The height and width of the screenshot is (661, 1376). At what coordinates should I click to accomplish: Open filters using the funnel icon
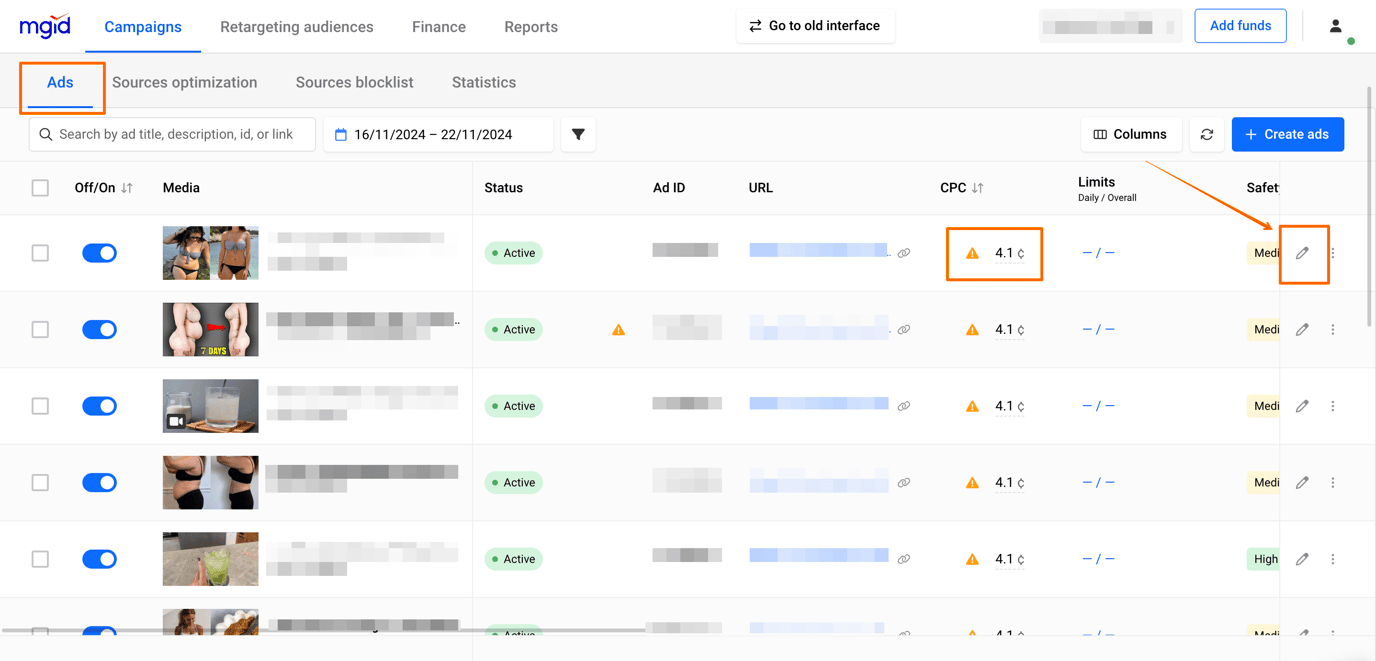click(578, 133)
